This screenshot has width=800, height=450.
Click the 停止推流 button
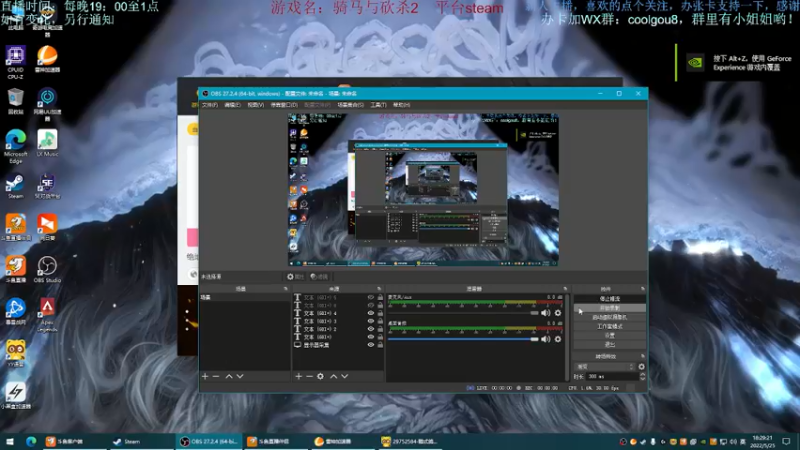click(x=610, y=298)
